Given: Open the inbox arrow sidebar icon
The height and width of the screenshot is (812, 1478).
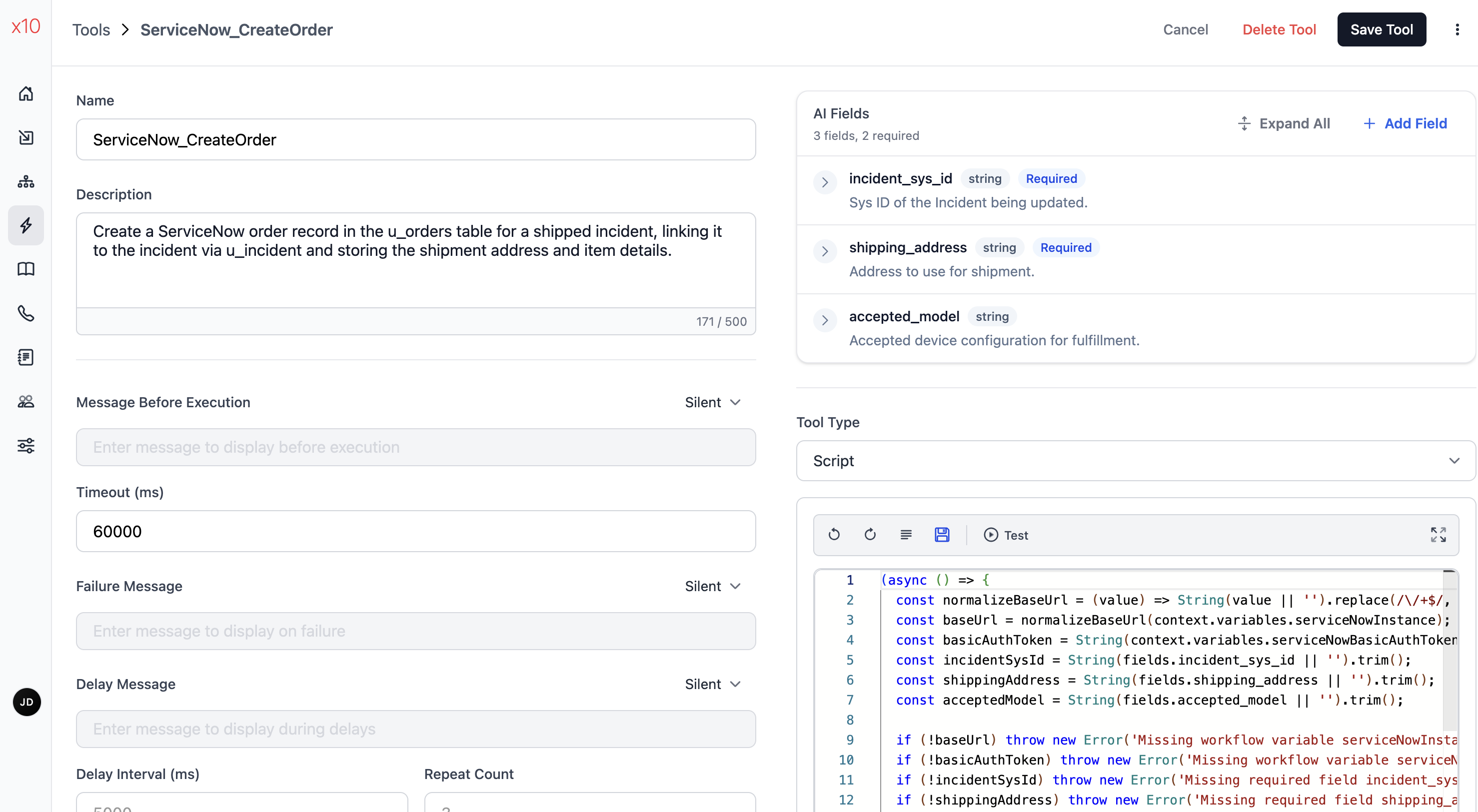Looking at the screenshot, I should click(26, 137).
